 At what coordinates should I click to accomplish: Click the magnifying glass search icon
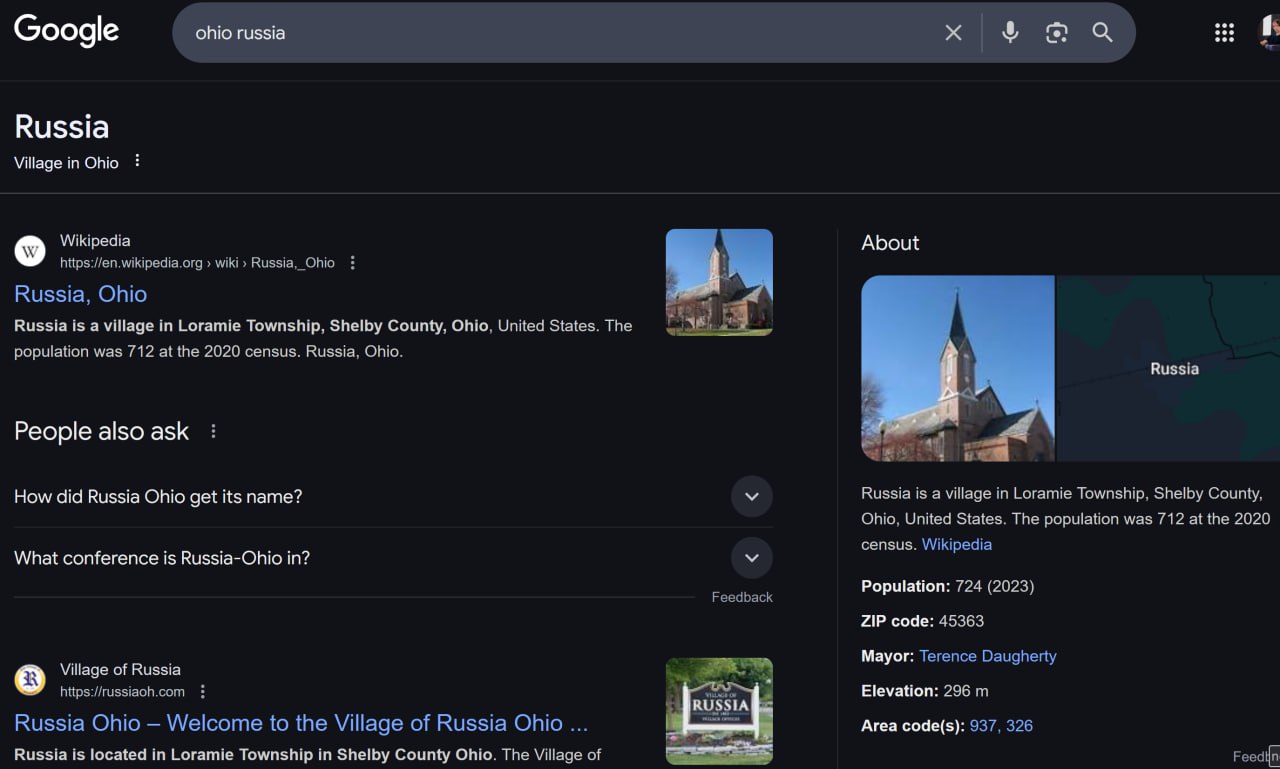(1102, 32)
